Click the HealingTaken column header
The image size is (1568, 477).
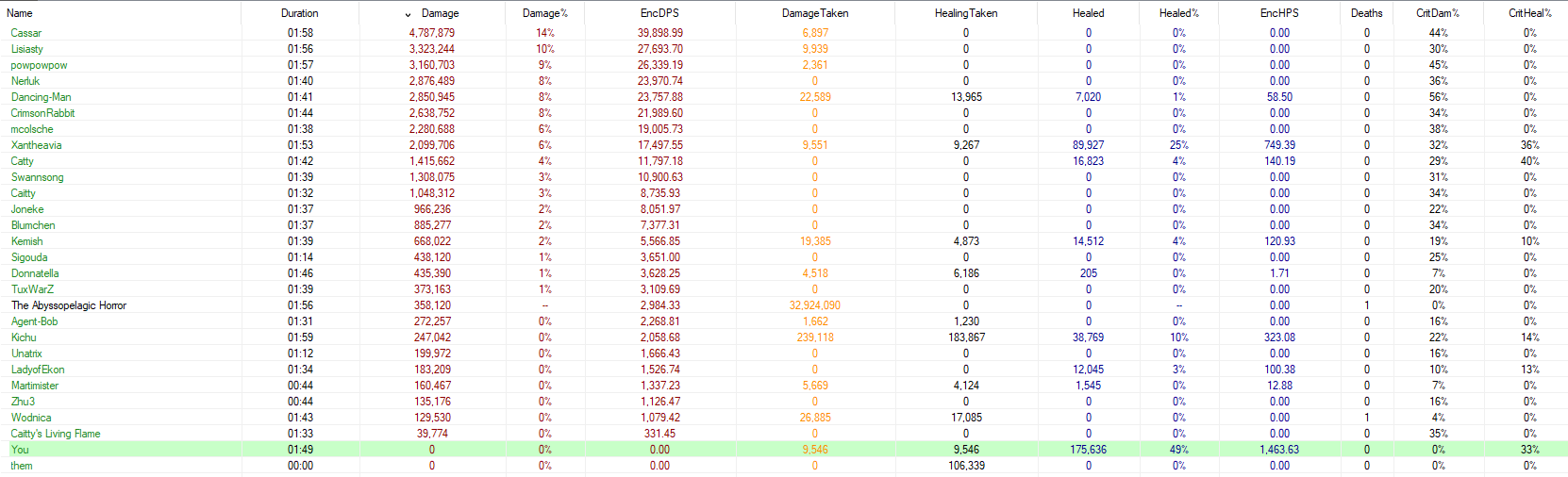pos(965,13)
